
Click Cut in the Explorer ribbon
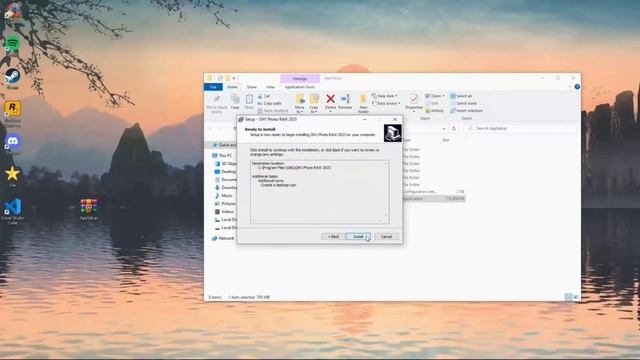264,96
